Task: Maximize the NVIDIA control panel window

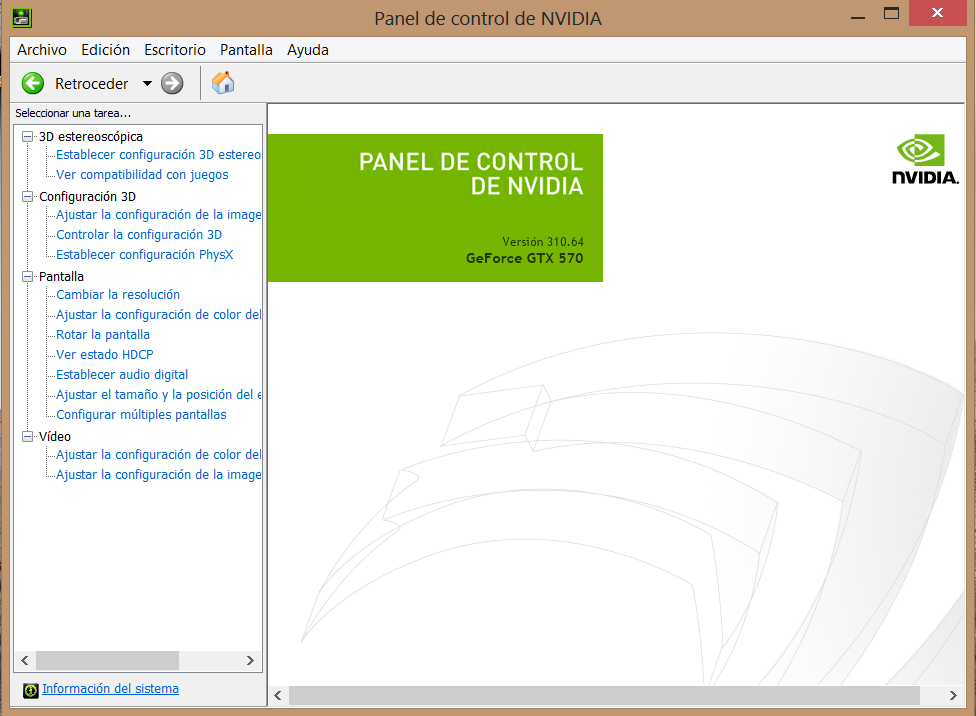Action: tap(891, 13)
